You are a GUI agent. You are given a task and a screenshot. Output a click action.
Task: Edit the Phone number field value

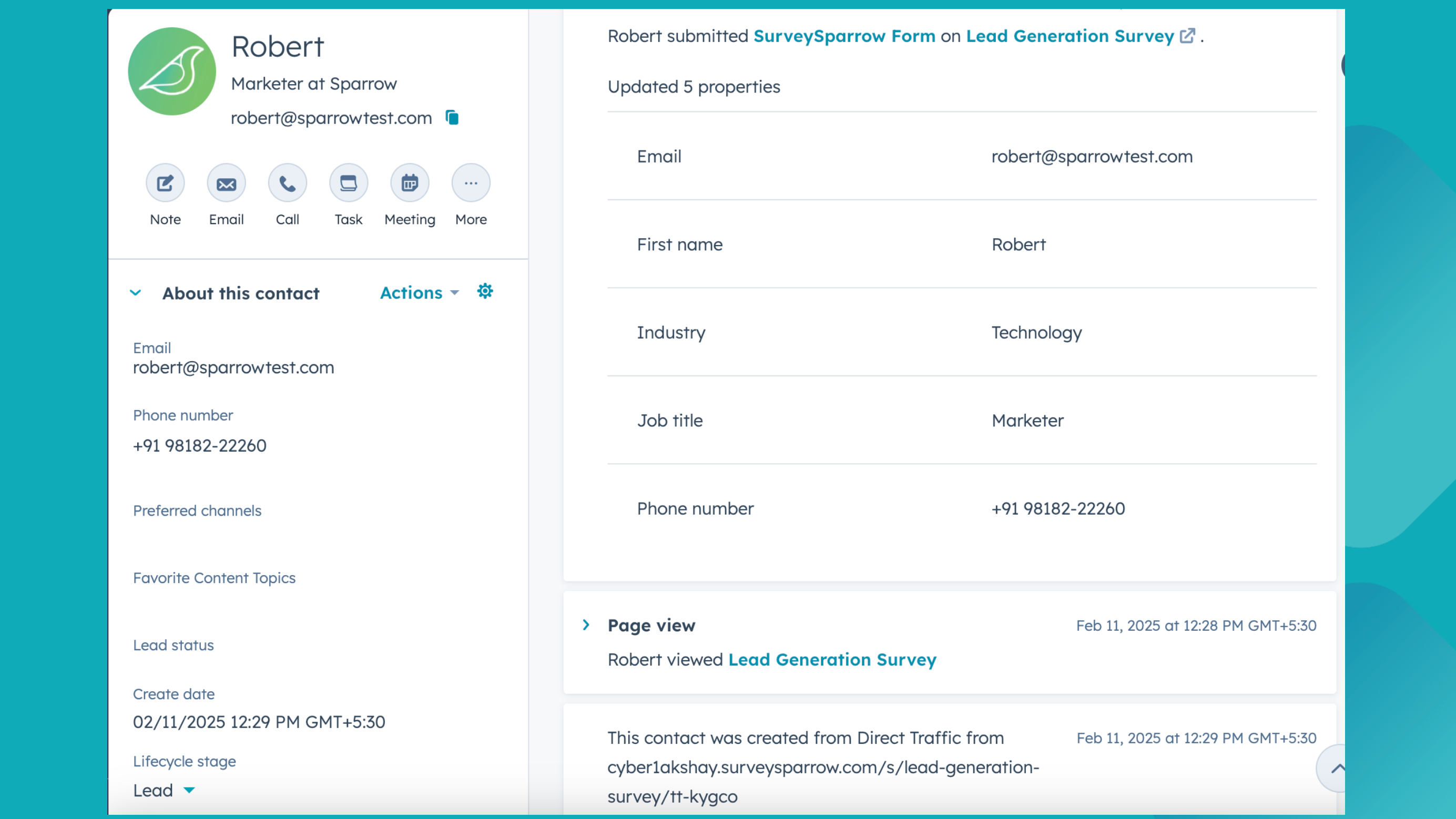click(x=199, y=445)
